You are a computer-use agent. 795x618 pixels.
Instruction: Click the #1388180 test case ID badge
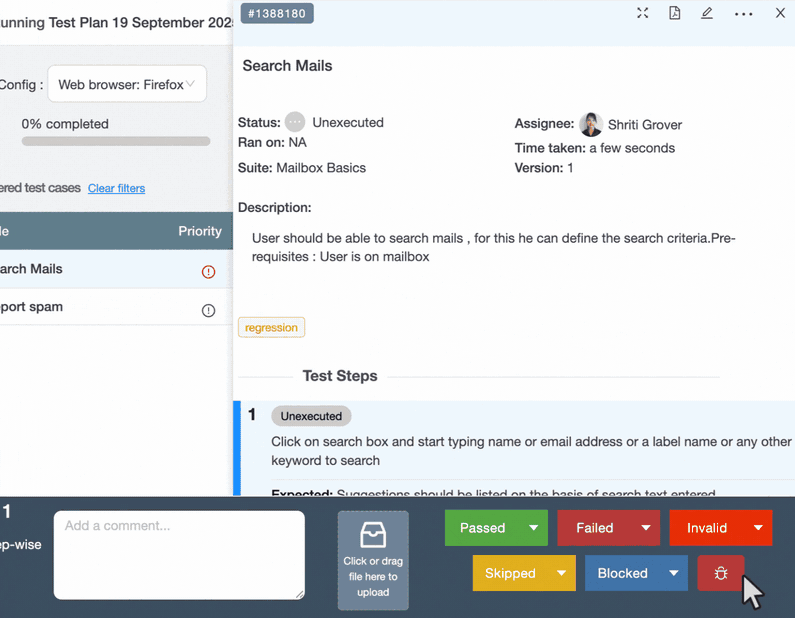277,13
